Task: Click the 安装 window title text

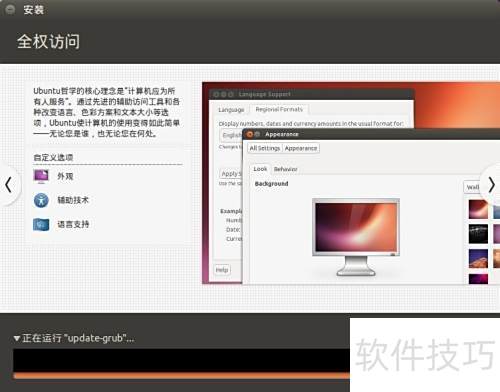Action: pyautogui.click(x=34, y=10)
